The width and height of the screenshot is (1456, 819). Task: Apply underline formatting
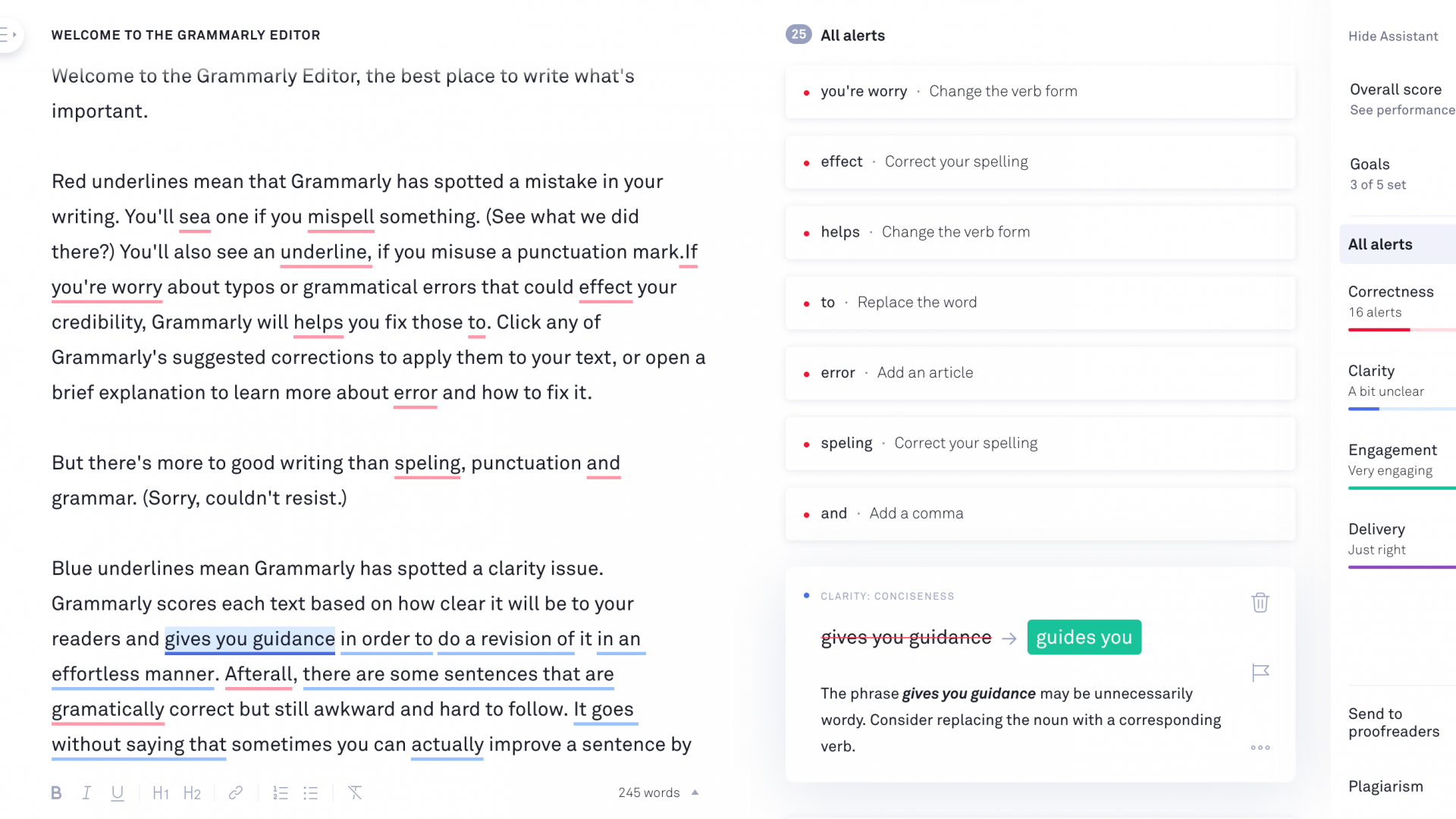(118, 792)
